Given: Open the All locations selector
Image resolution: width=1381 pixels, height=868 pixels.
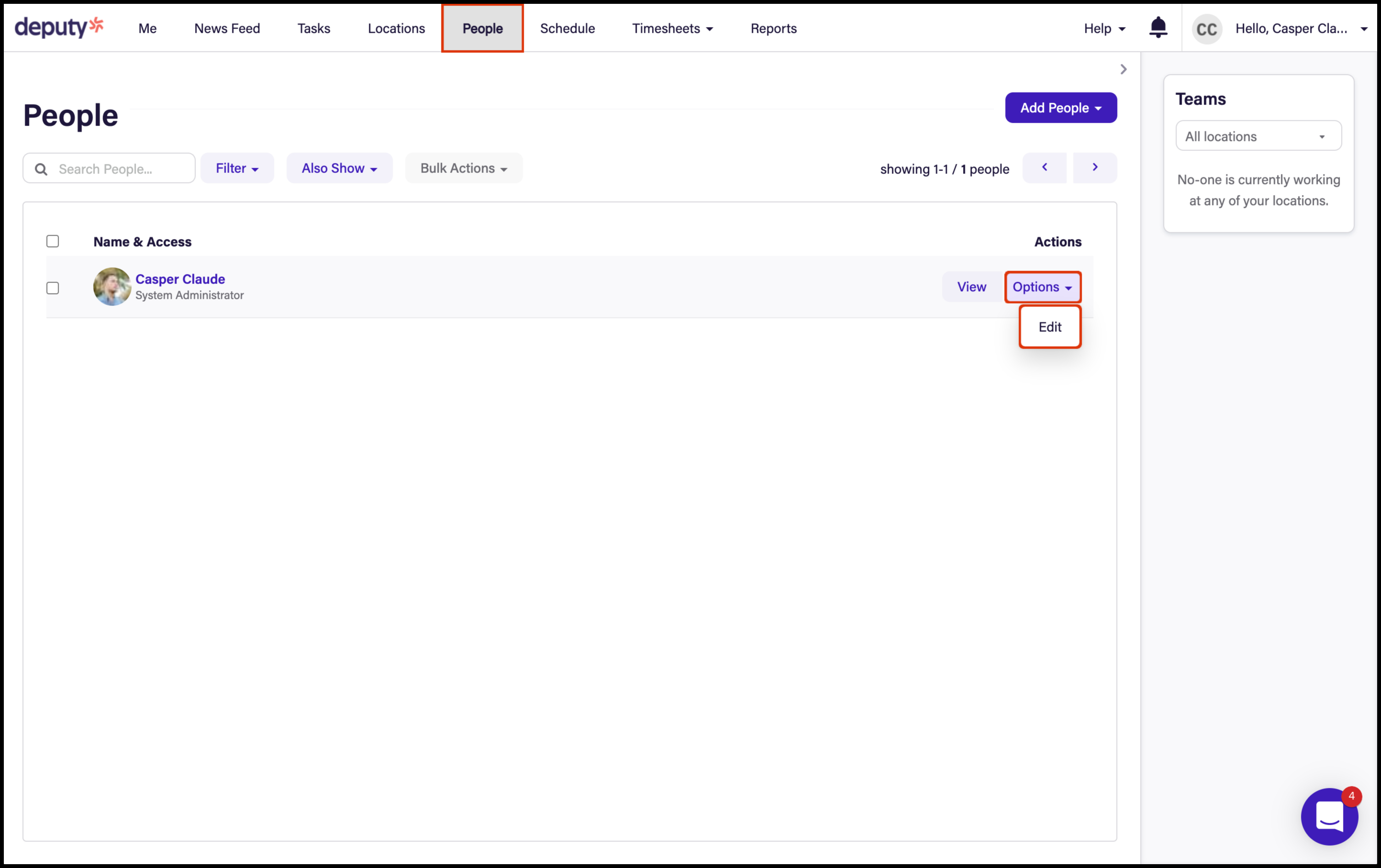Looking at the screenshot, I should click(1258, 136).
